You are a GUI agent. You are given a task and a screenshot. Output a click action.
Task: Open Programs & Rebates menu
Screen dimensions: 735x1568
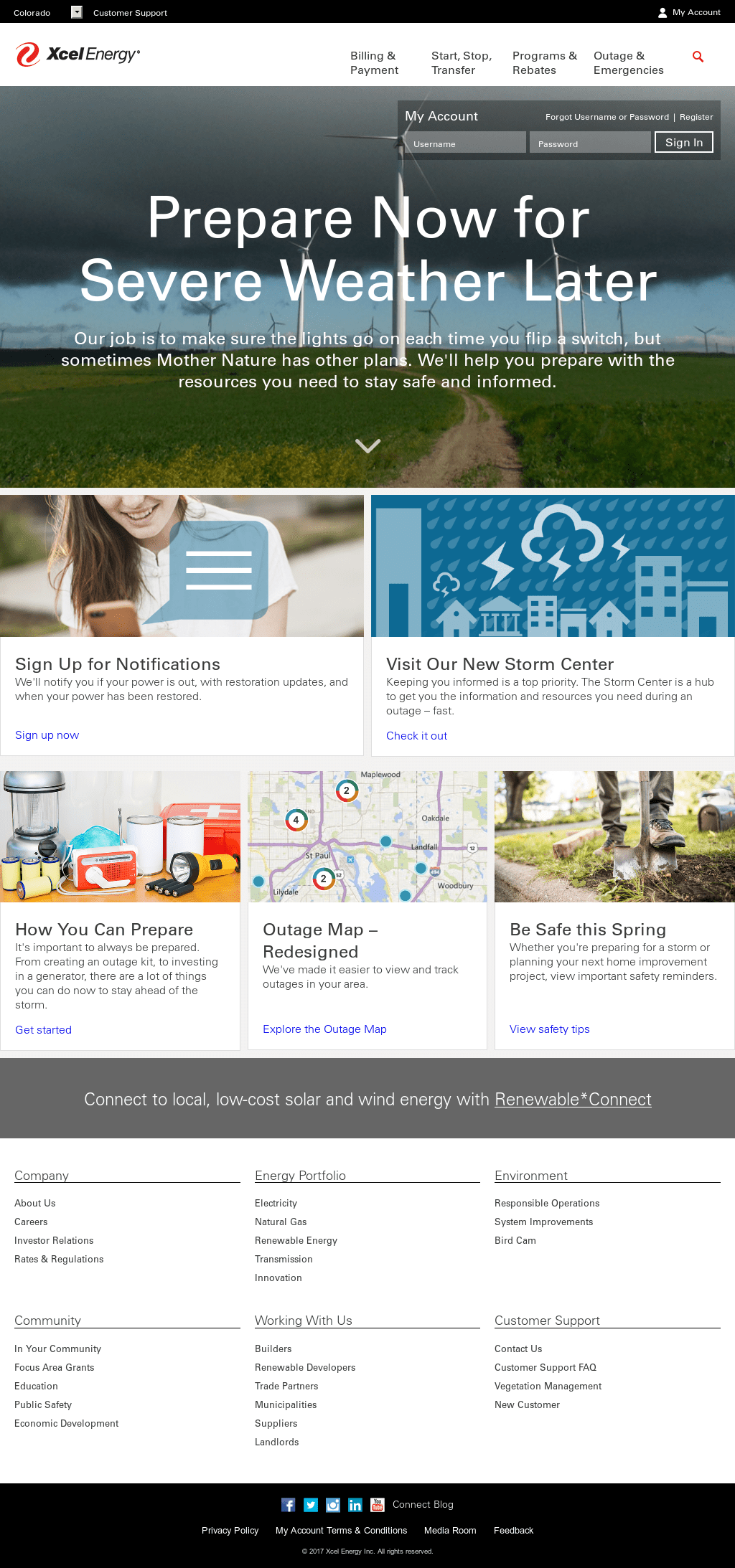545,63
